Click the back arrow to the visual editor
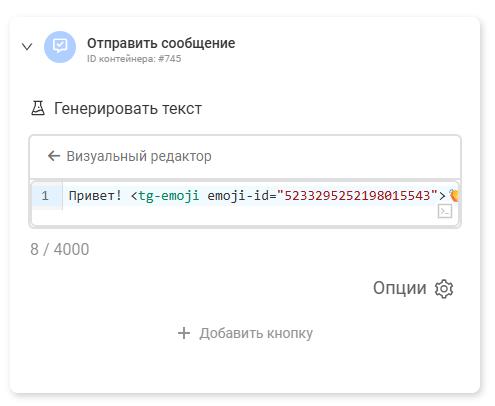 54,156
